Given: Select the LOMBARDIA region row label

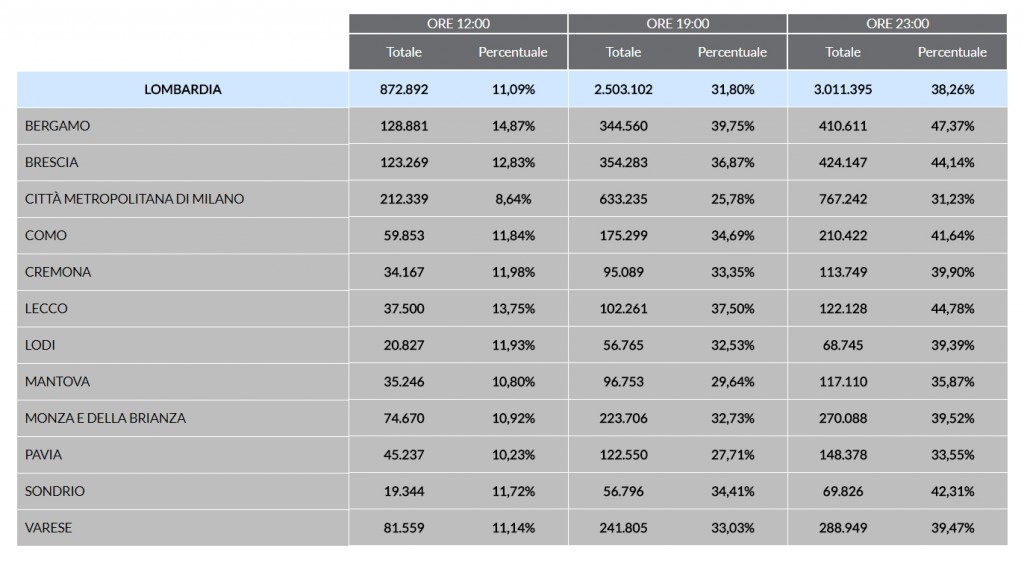Looking at the screenshot, I should [x=183, y=89].
